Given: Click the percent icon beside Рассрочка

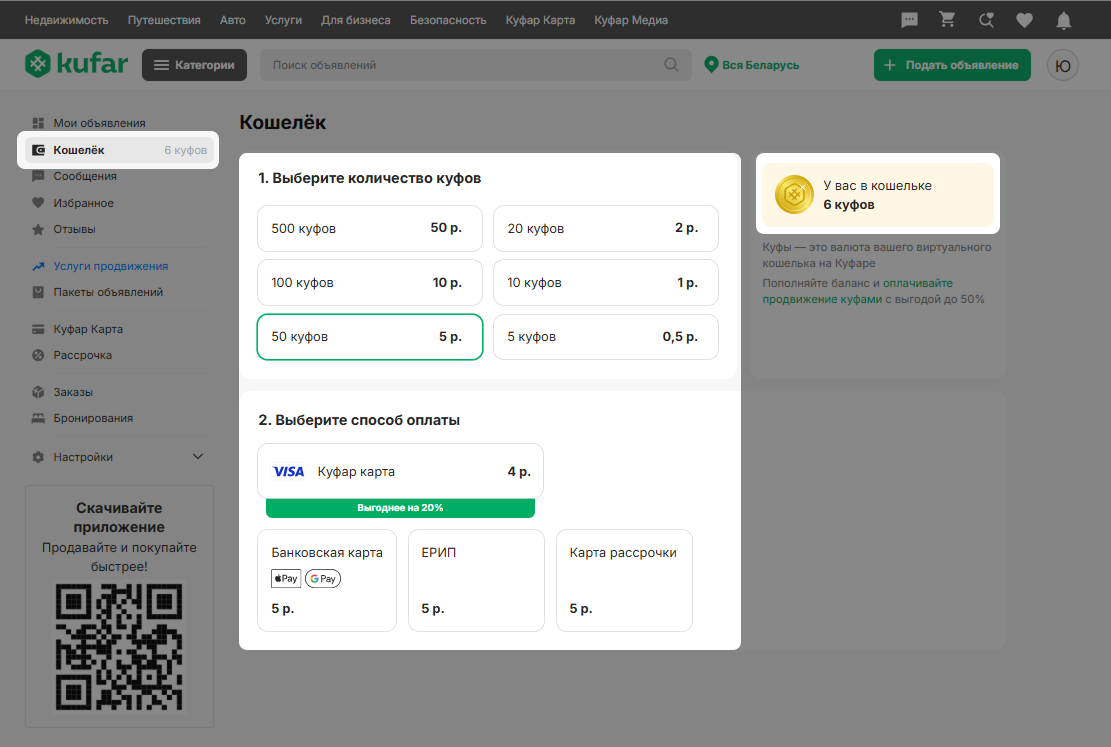Looking at the screenshot, I should (x=38, y=355).
